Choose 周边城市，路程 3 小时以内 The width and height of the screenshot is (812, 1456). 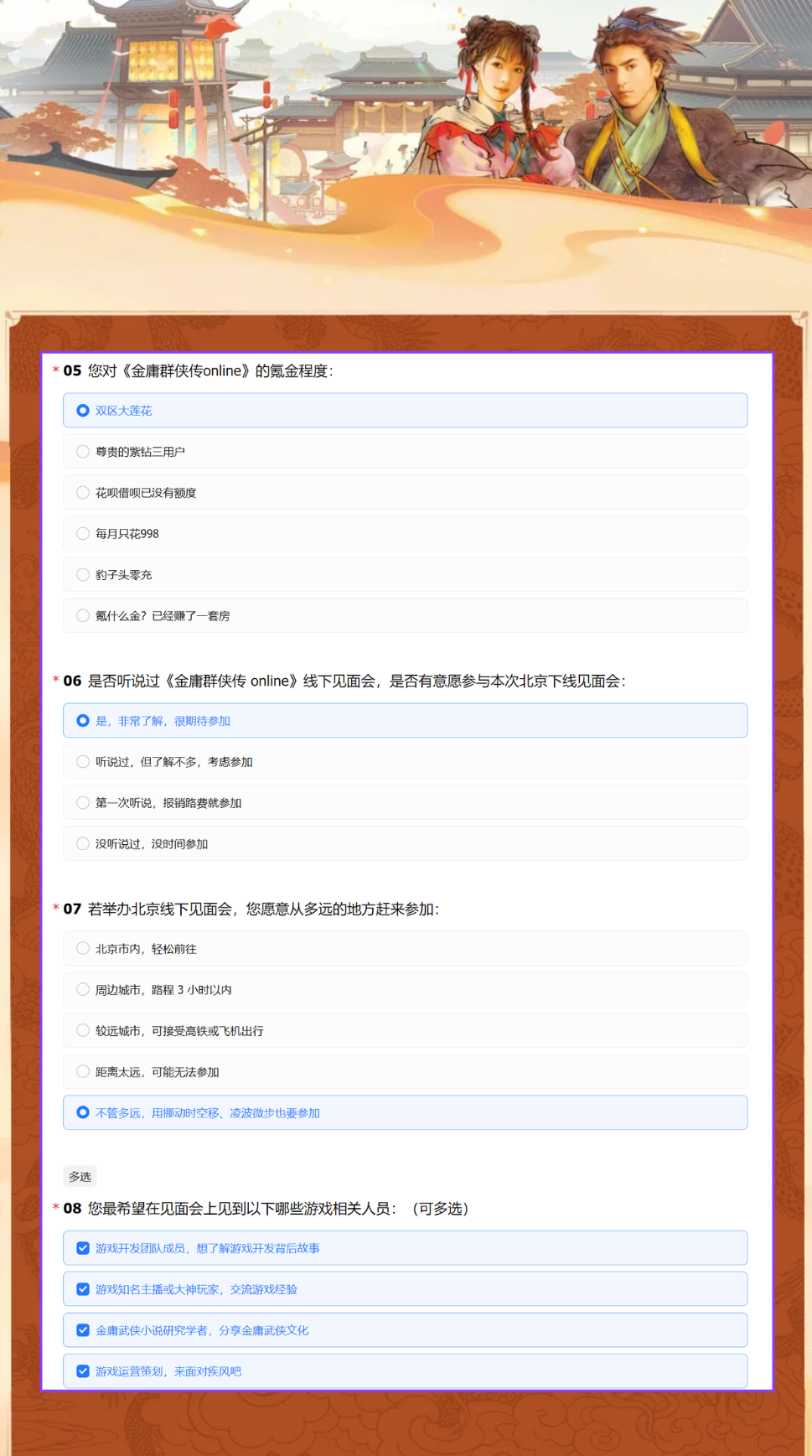click(405, 990)
